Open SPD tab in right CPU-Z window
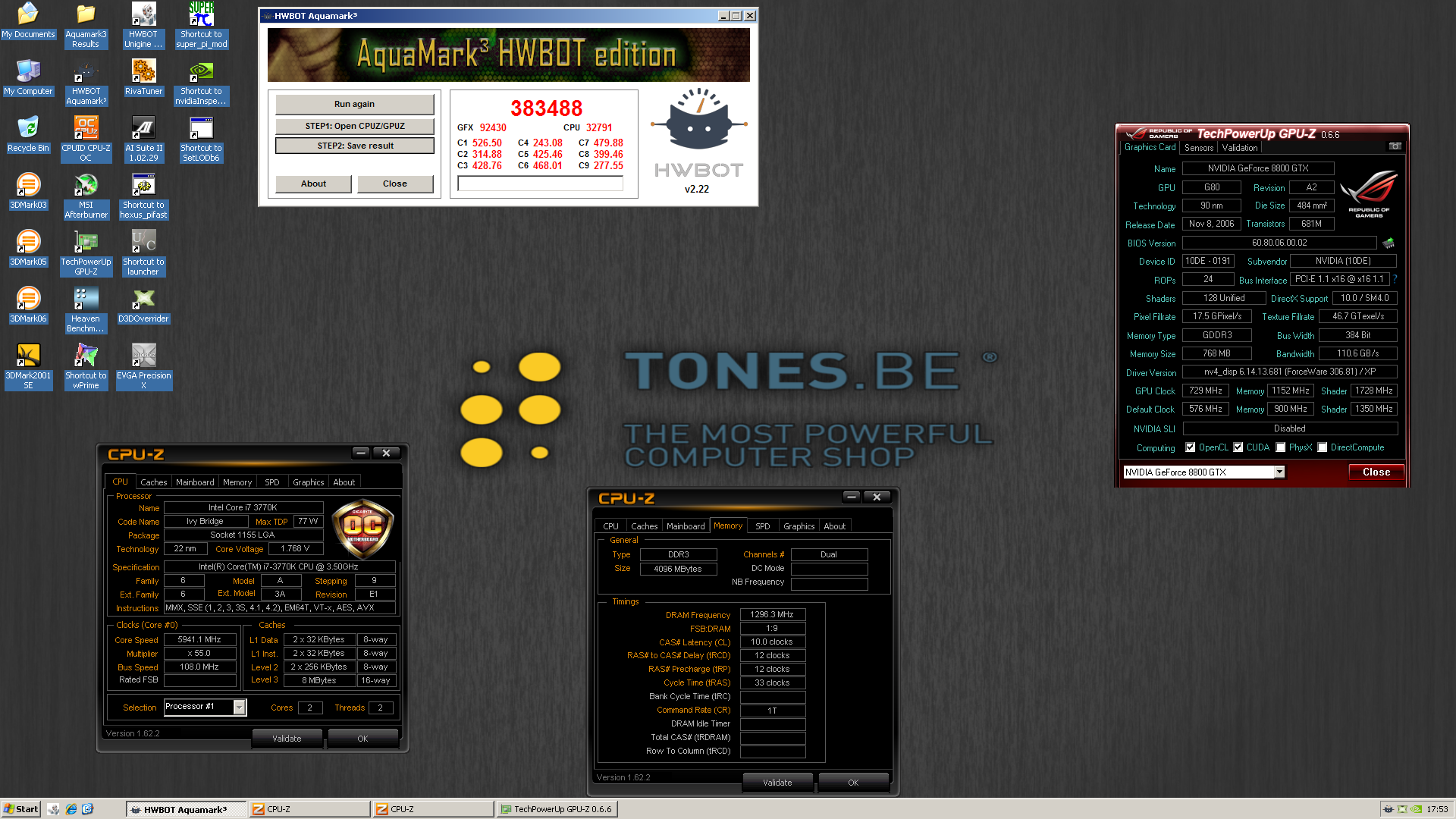Screen dimensions: 1456x819 (x=763, y=526)
